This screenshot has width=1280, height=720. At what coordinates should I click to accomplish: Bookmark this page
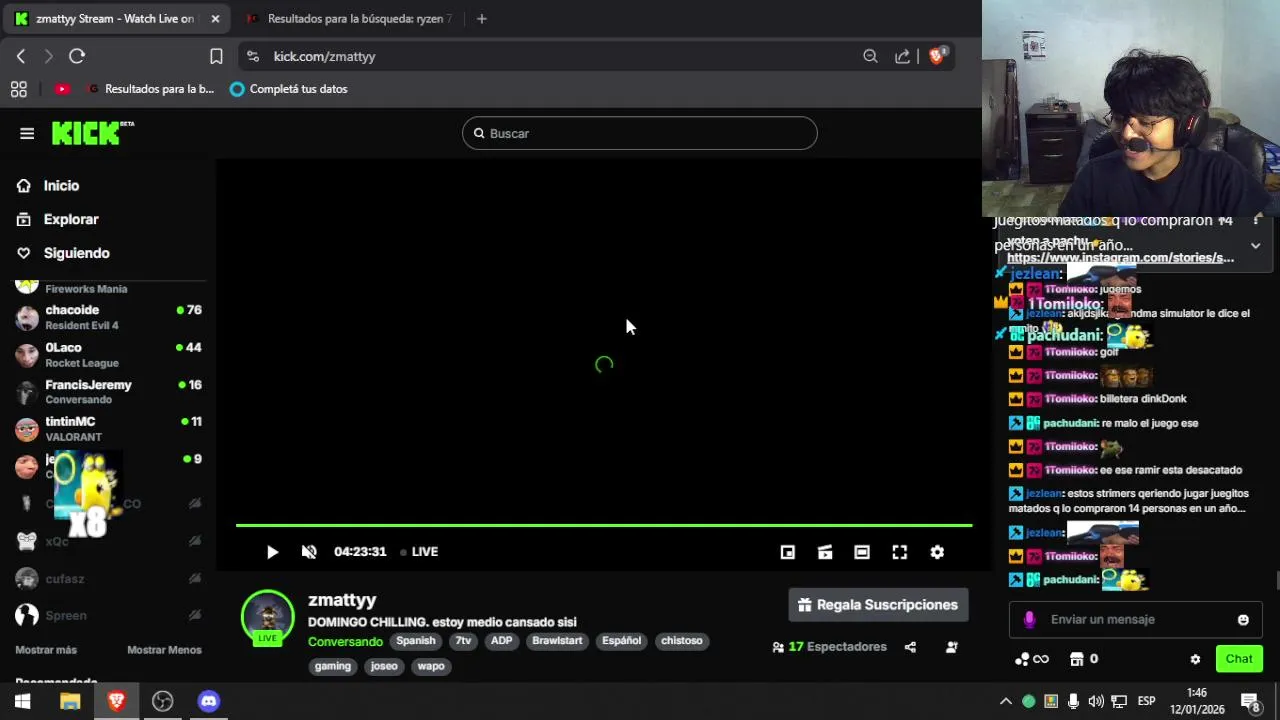pos(216,57)
